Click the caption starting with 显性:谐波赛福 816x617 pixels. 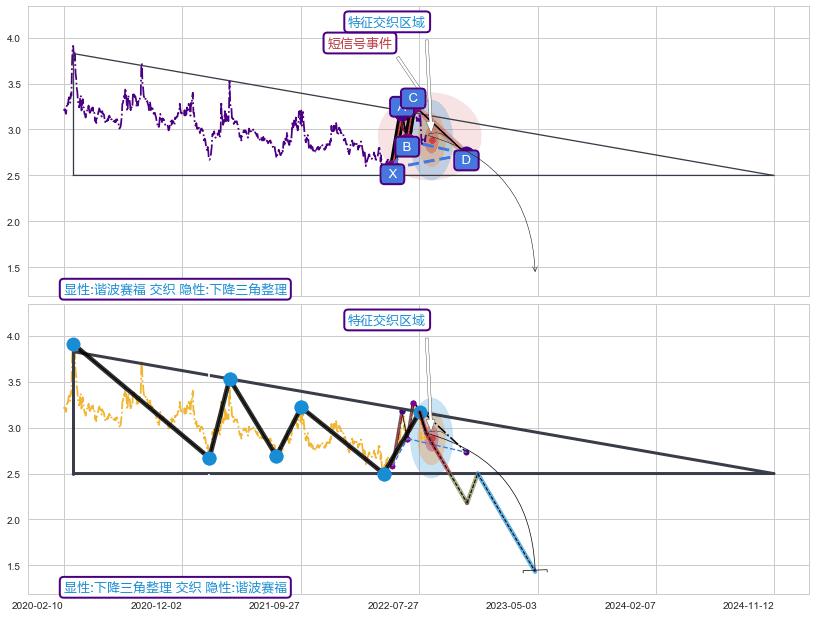(176, 289)
